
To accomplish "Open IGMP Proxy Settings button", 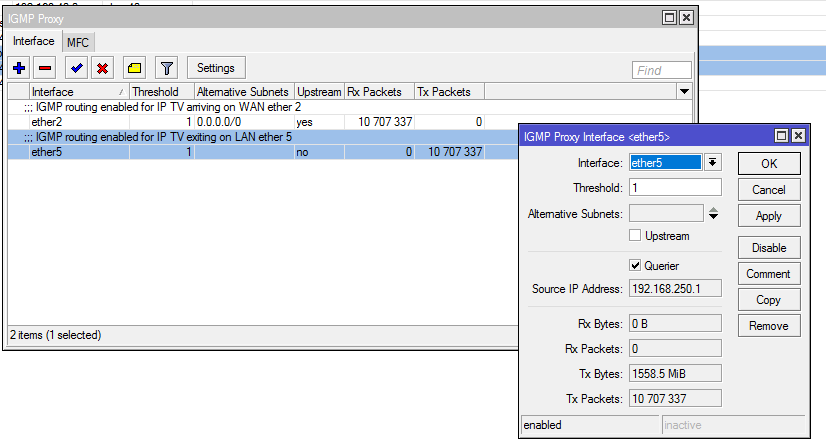I will point(215,68).
